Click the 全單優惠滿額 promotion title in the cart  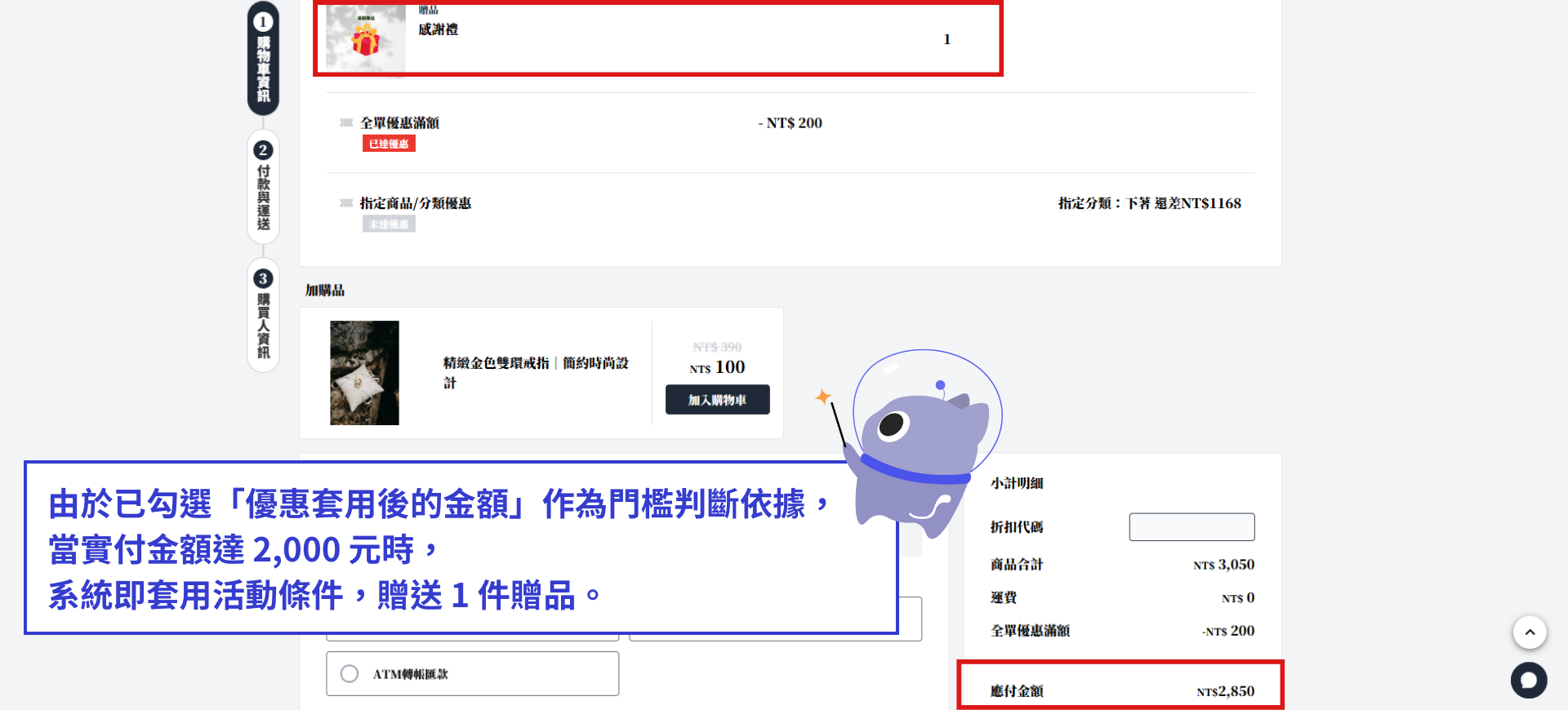pos(400,123)
